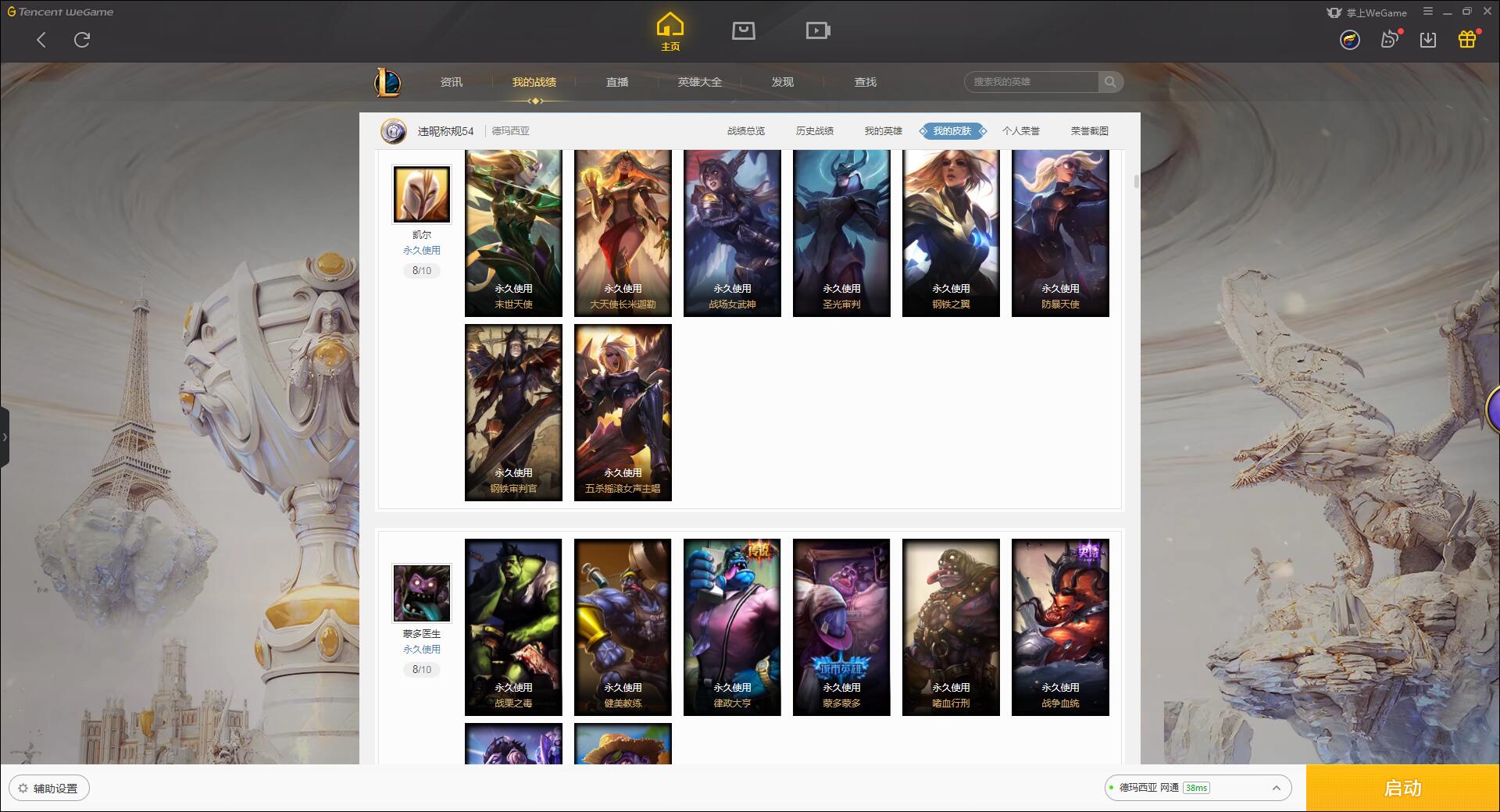
Task: Click the 凯尔 champion portrait icon
Action: (422, 194)
